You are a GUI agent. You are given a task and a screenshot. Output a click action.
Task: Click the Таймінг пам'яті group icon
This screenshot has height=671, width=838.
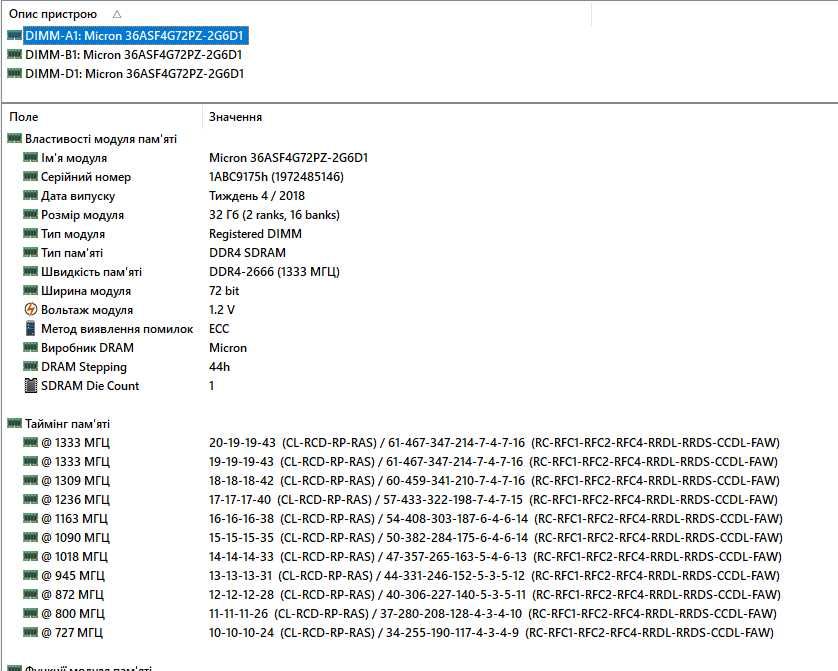(x=15, y=424)
